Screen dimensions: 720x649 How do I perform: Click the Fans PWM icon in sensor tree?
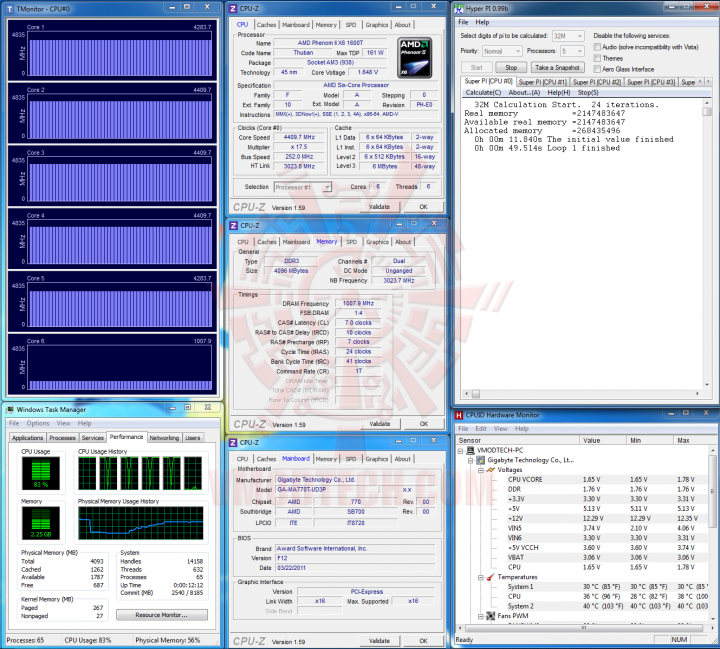coord(490,615)
